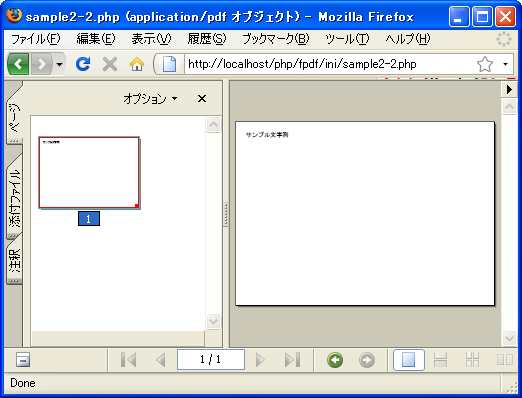Bookmark this page with the star icon
This screenshot has width=522, height=398.
coord(485,64)
